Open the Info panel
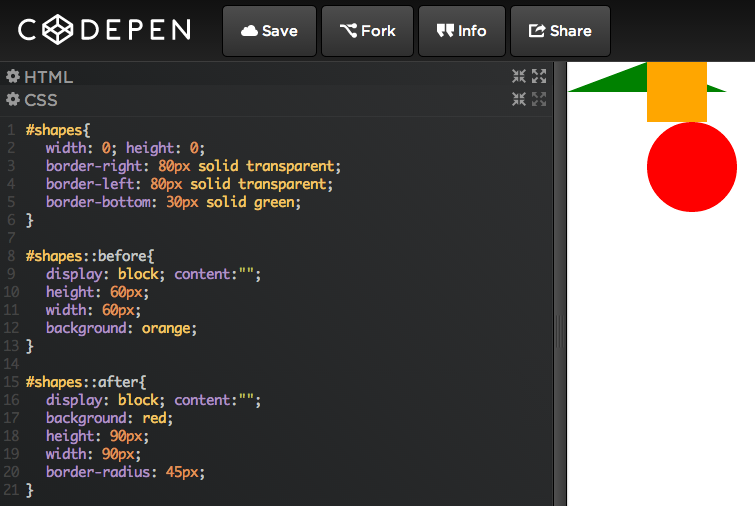The width and height of the screenshot is (755, 506). pyautogui.click(x=461, y=31)
